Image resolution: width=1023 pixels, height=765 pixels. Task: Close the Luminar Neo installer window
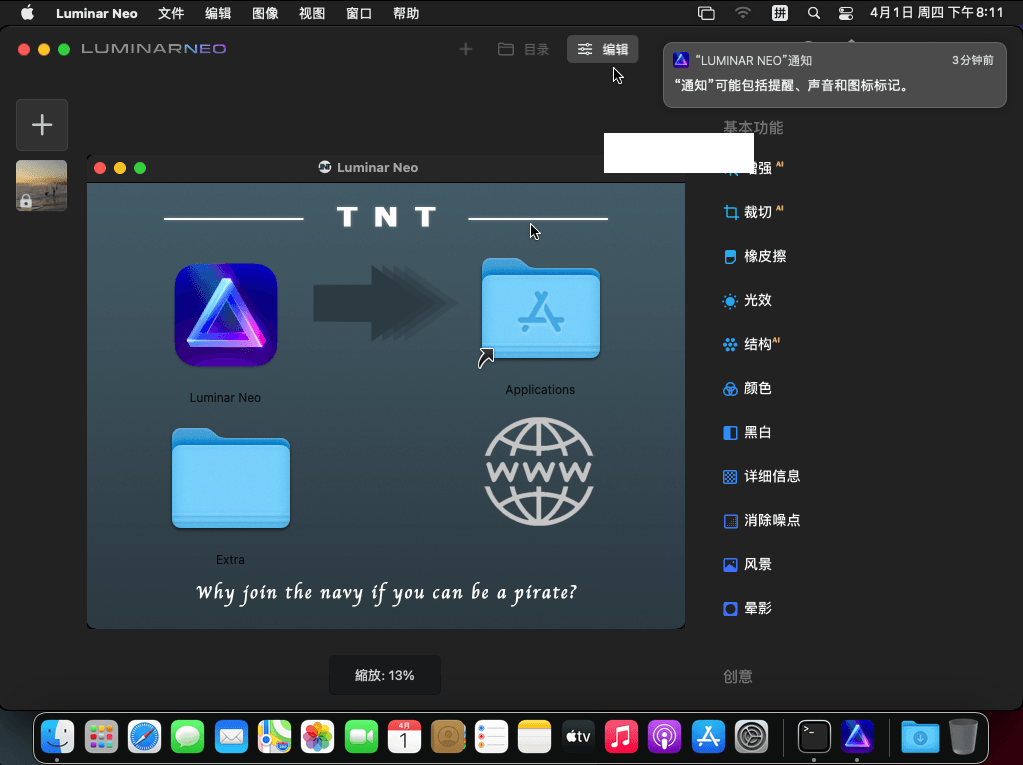coord(100,168)
